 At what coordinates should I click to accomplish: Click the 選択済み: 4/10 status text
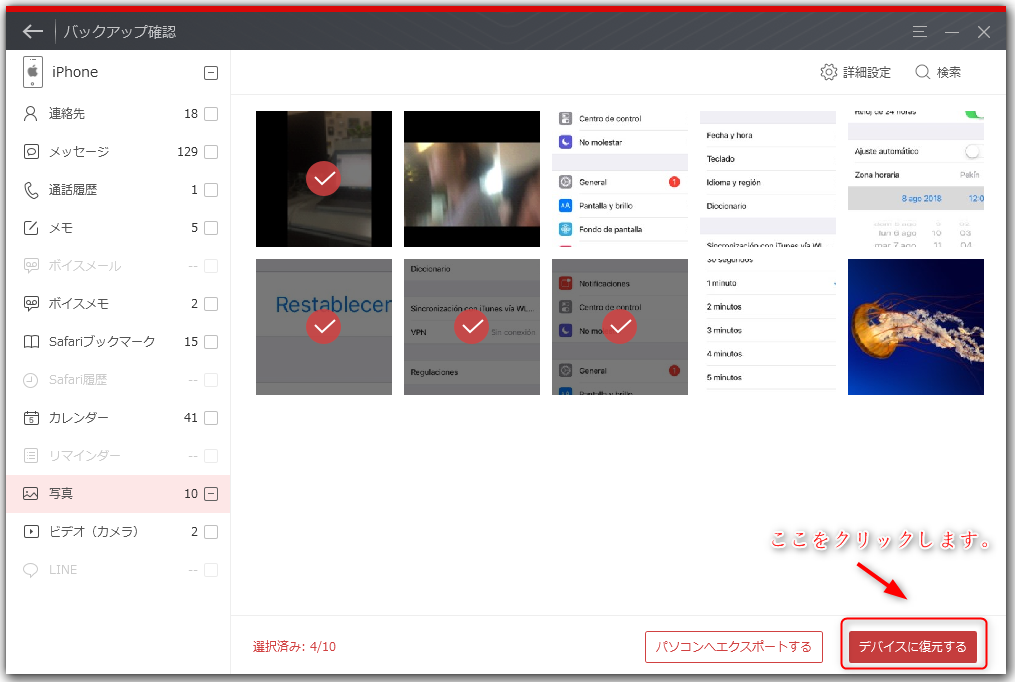[294, 646]
